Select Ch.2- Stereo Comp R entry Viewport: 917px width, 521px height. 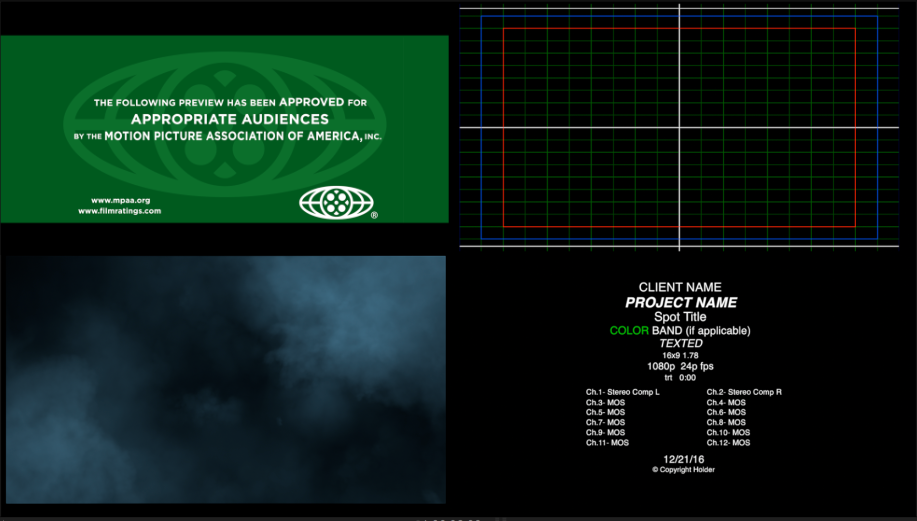[744, 392]
